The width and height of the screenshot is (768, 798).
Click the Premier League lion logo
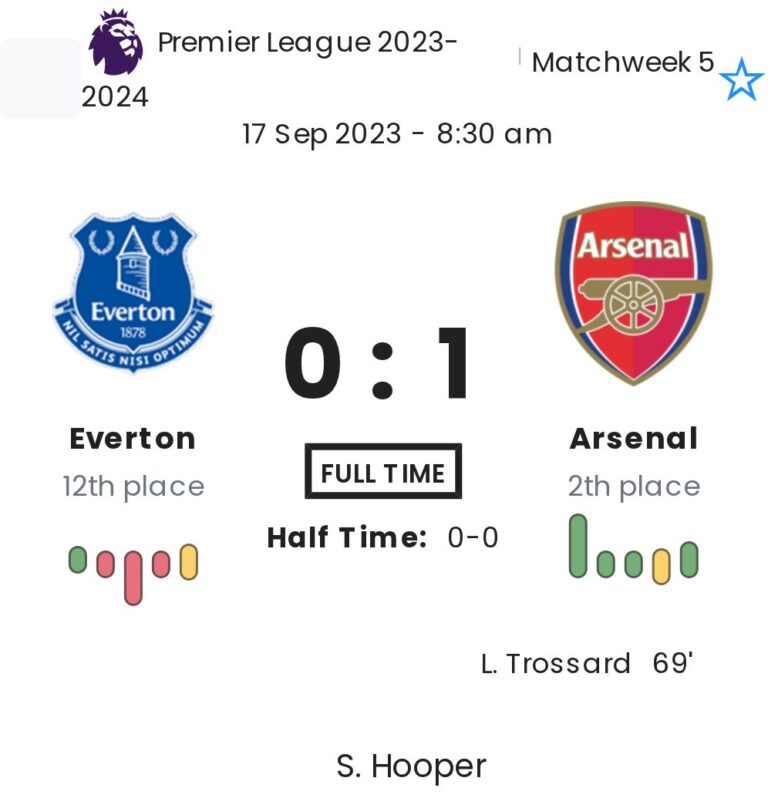tap(116, 42)
